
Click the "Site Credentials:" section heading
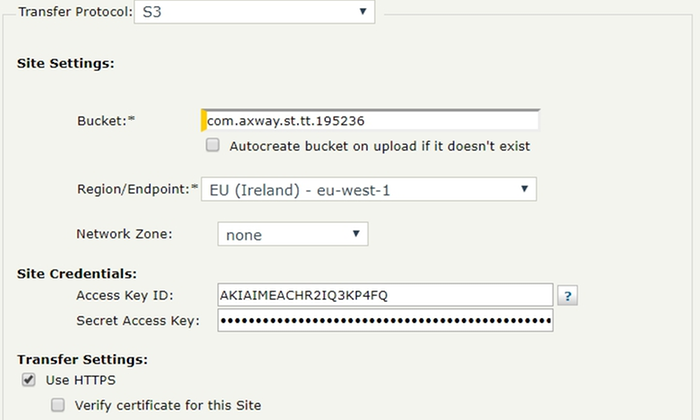(77, 273)
